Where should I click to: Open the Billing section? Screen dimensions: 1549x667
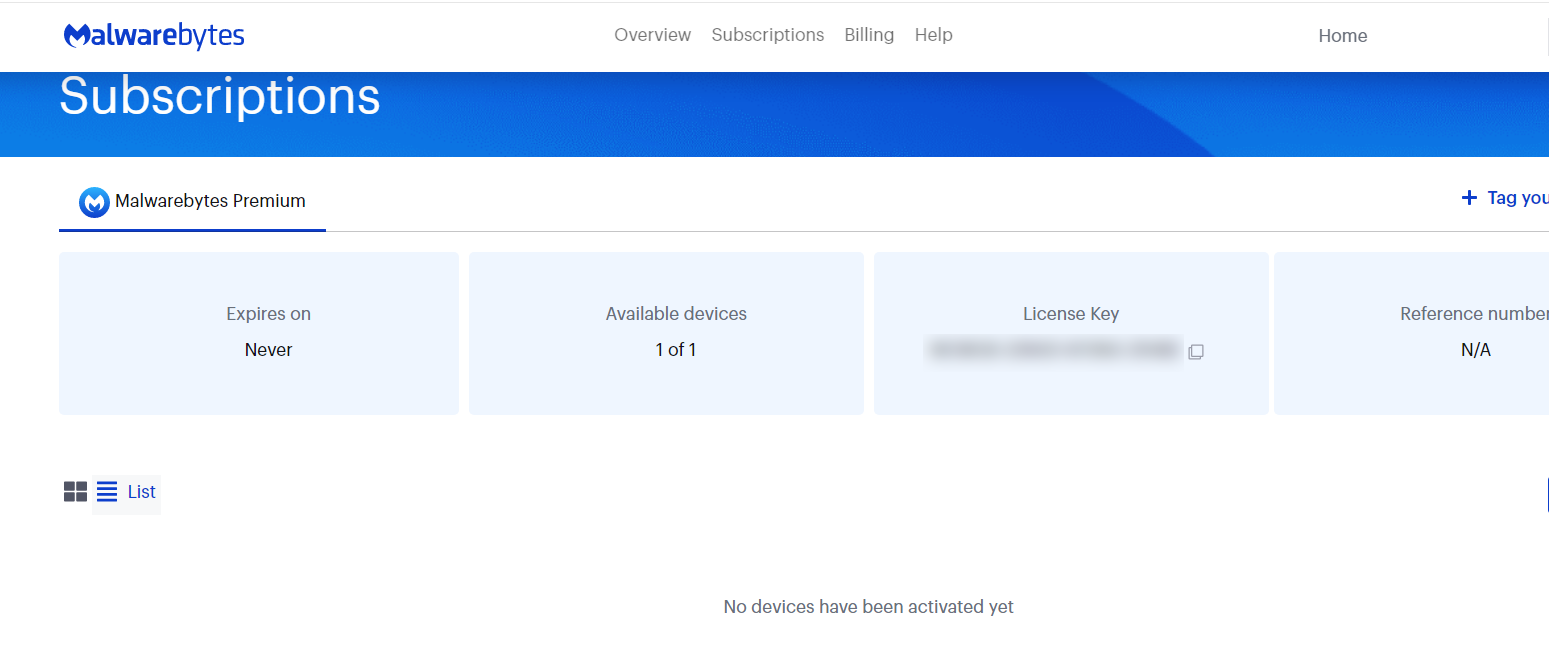[x=868, y=35]
